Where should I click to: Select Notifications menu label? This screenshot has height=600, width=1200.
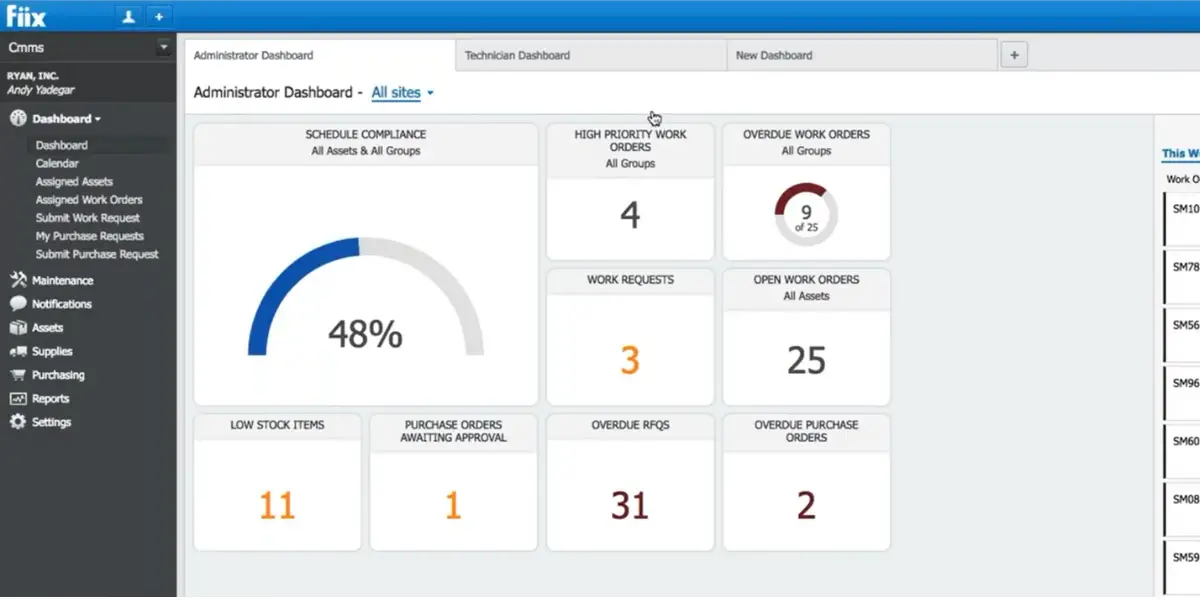pos(62,304)
